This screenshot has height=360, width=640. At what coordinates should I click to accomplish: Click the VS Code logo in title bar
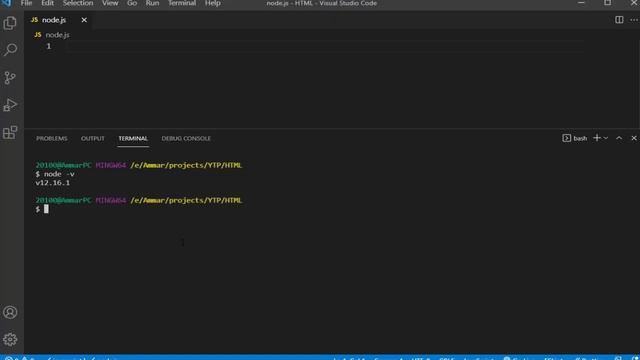click(x=6, y=3)
